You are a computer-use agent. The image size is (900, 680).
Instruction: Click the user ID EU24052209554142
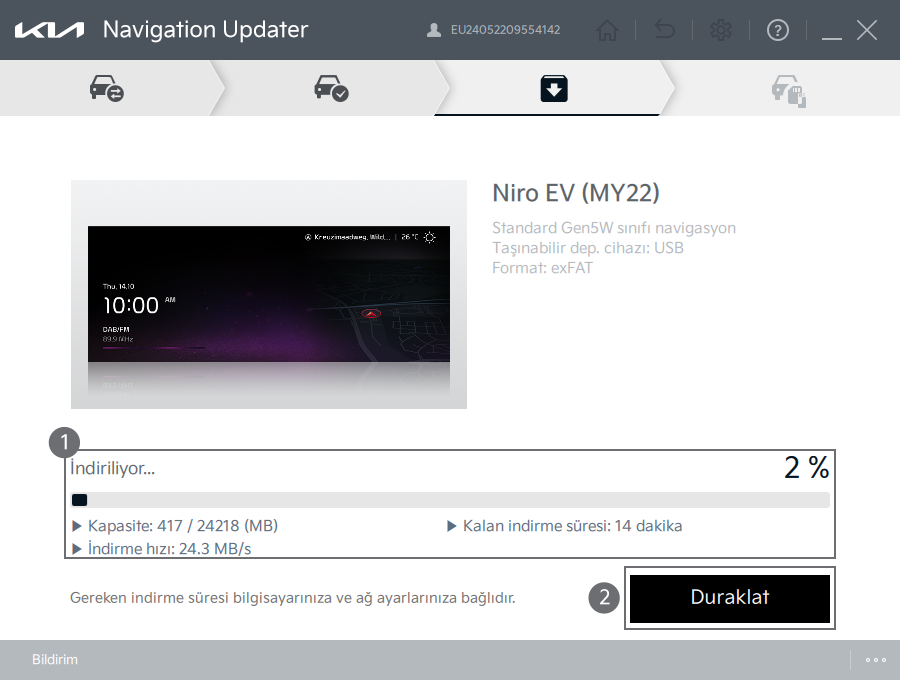pos(505,30)
